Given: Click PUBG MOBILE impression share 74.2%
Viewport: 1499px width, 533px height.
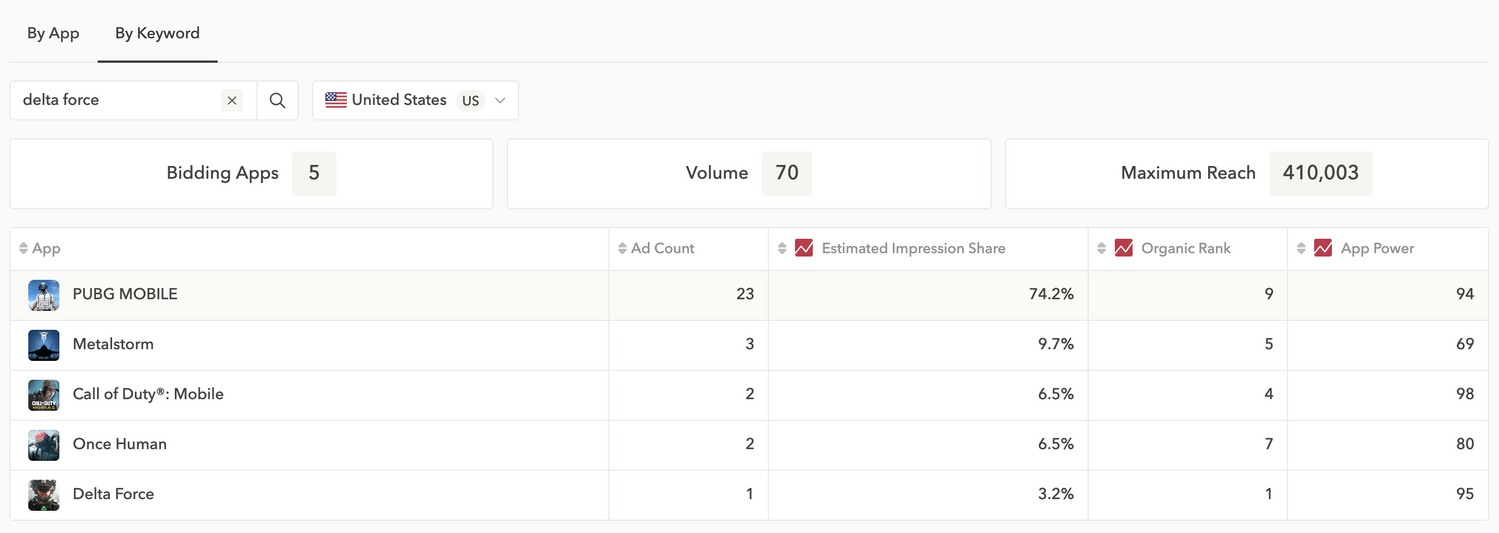Looking at the screenshot, I should click(x=1051, y=294).
